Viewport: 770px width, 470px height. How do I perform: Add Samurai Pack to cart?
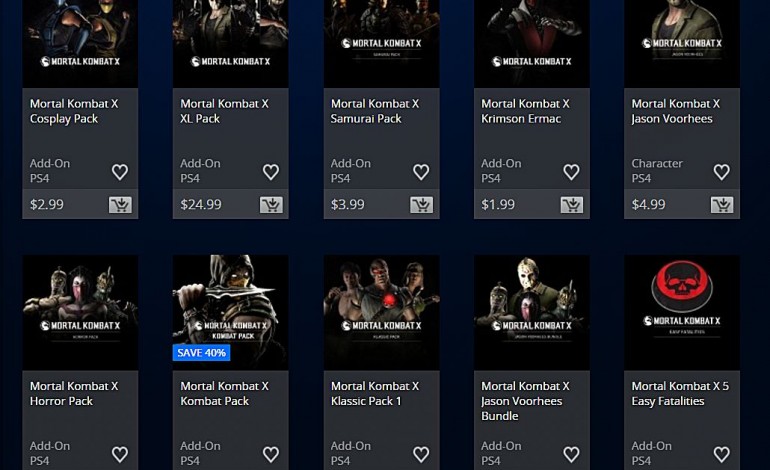(x=421, y=204)
